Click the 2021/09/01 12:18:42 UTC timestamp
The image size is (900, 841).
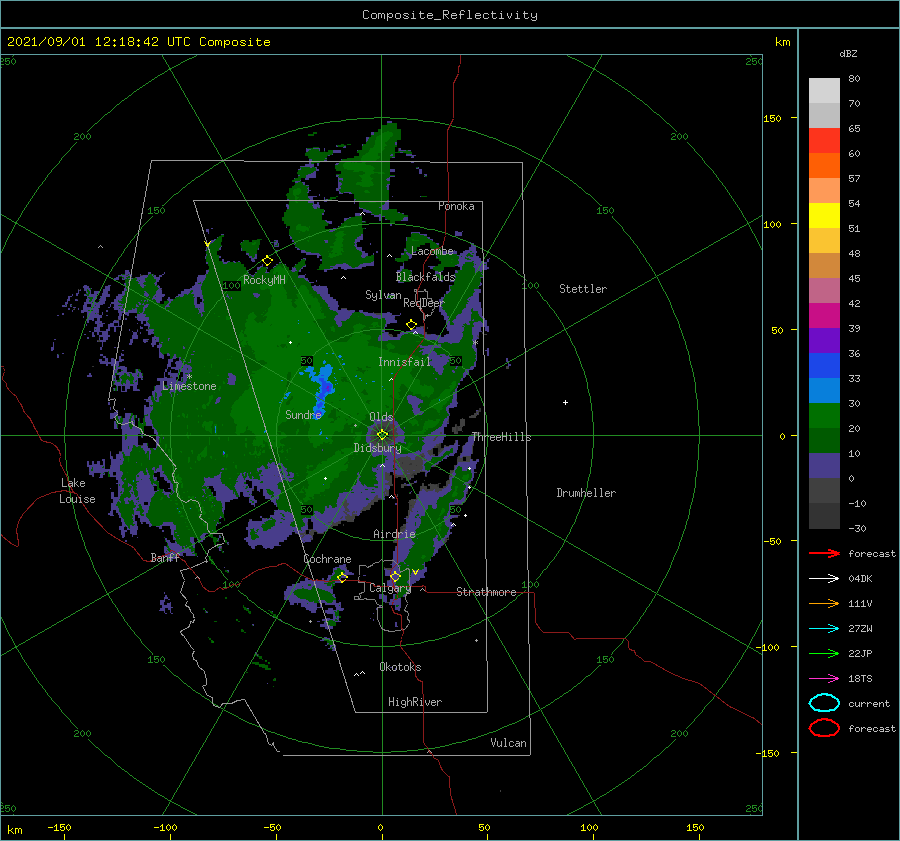pyautogui.click(x=139, y=42)
